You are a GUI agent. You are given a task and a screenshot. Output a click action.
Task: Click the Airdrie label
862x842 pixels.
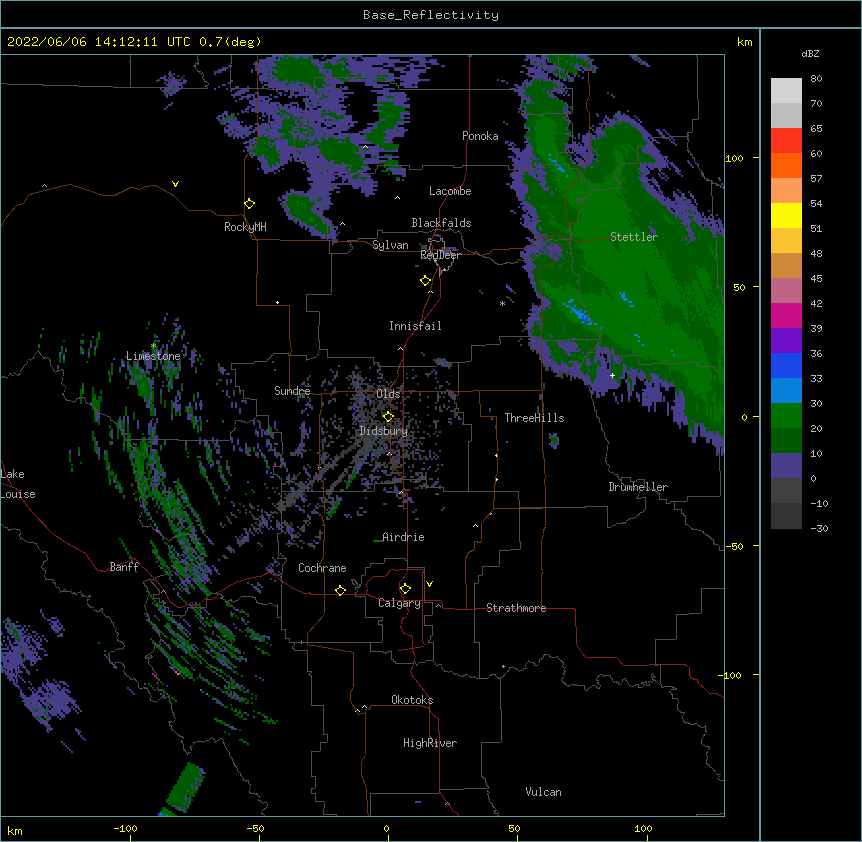click(403, 537)
